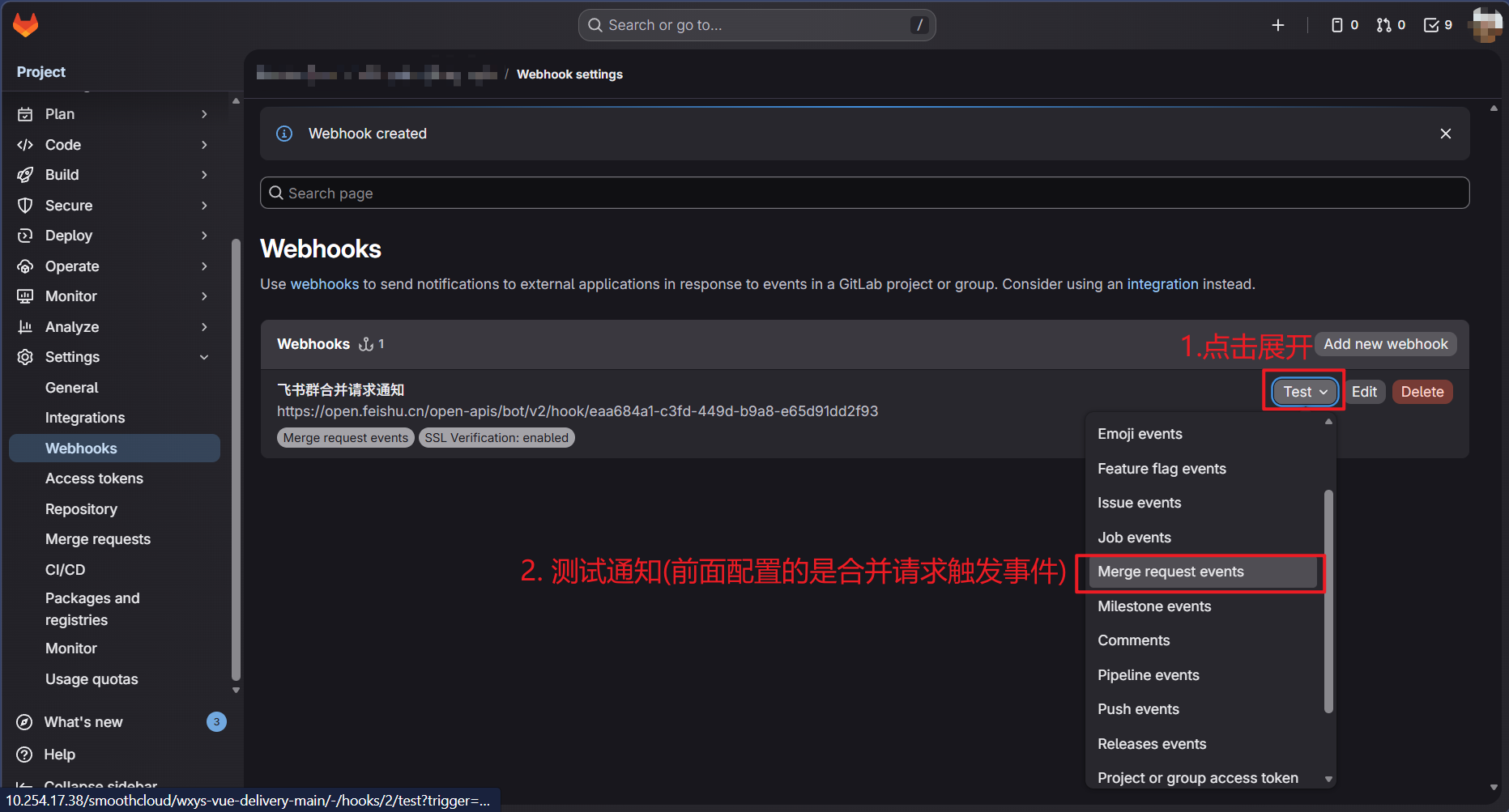Dismiss the Webhook created alert
Image resolution: width=1509 pixels, height=812 pixels.
click(1445, 134)
